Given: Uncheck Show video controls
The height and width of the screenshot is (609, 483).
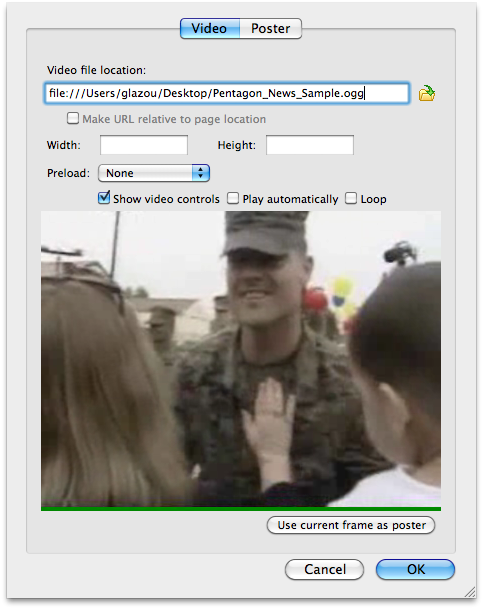Looking at the screenshot, I should [x=104, y=198].
